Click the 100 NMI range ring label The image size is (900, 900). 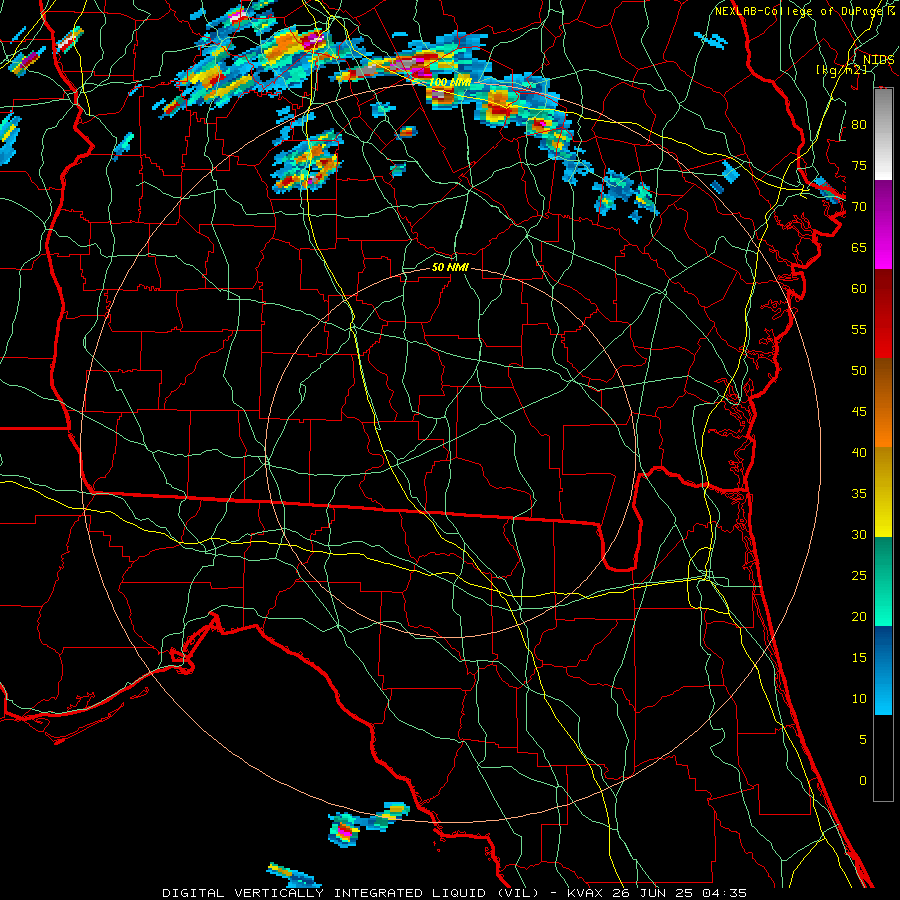tap(451, 82)
